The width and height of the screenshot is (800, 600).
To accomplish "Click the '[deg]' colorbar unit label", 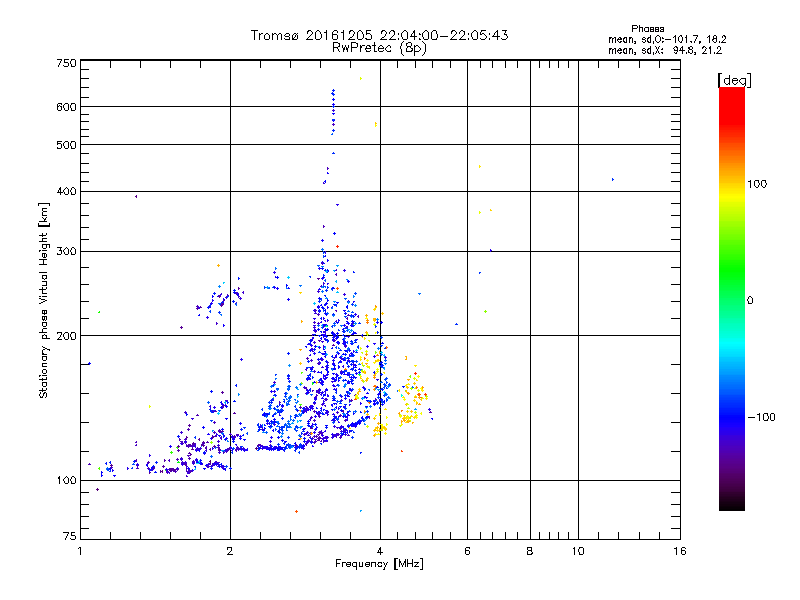I will click(734, 80).
